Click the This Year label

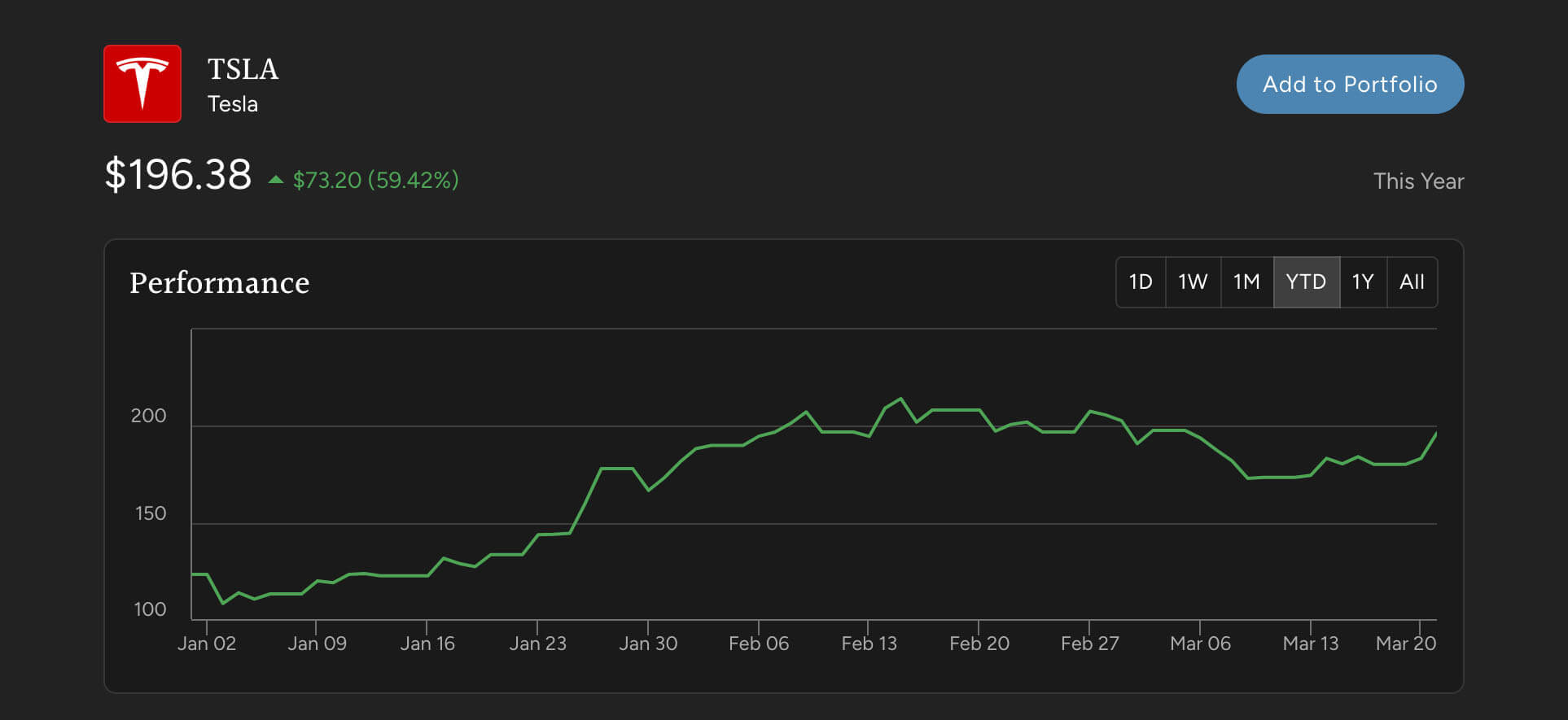(1418, 181)
